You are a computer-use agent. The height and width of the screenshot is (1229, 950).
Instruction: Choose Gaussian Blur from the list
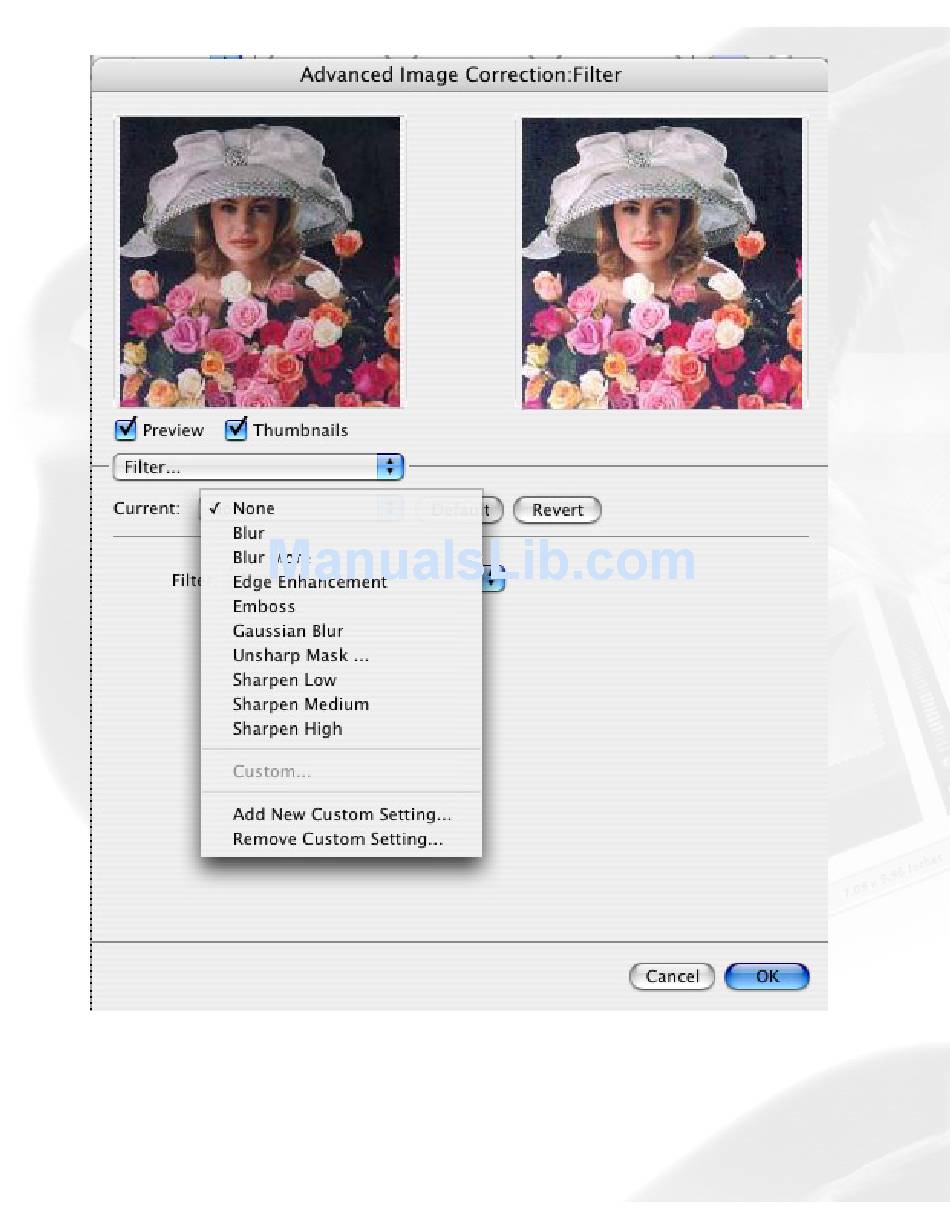pyautogui.click(x=341, y=631)
